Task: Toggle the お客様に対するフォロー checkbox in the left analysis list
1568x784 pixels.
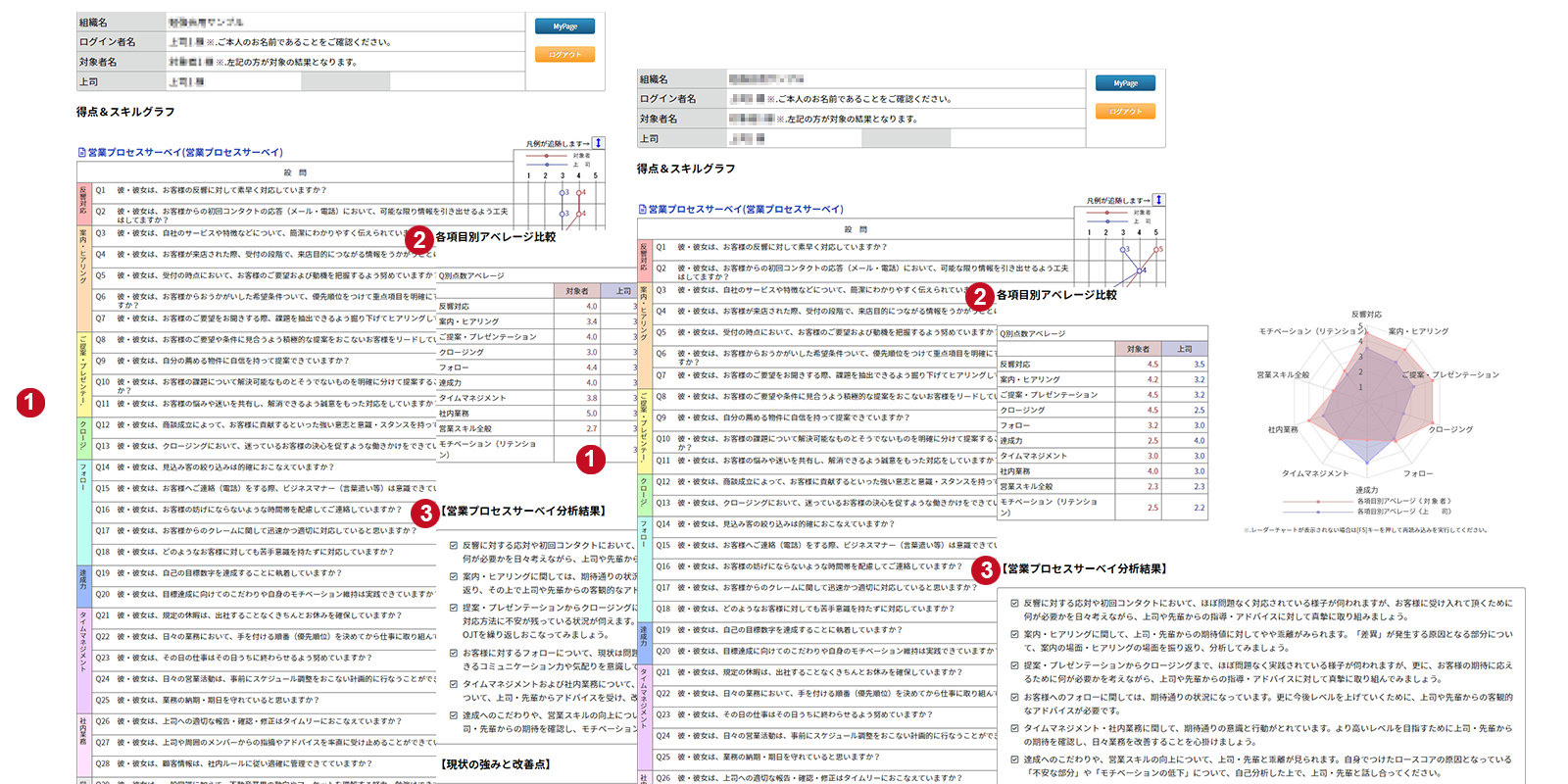Action: (453, 653)
